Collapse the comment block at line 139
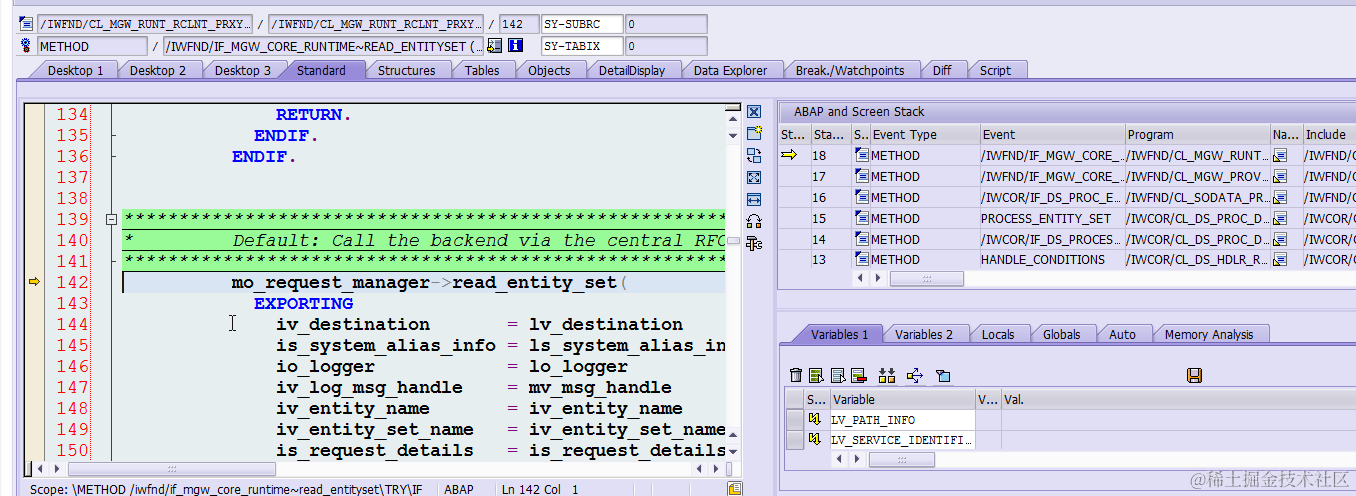Viewport: 1356px width, 496px height. pyautogui.click(x=112, y=220)
